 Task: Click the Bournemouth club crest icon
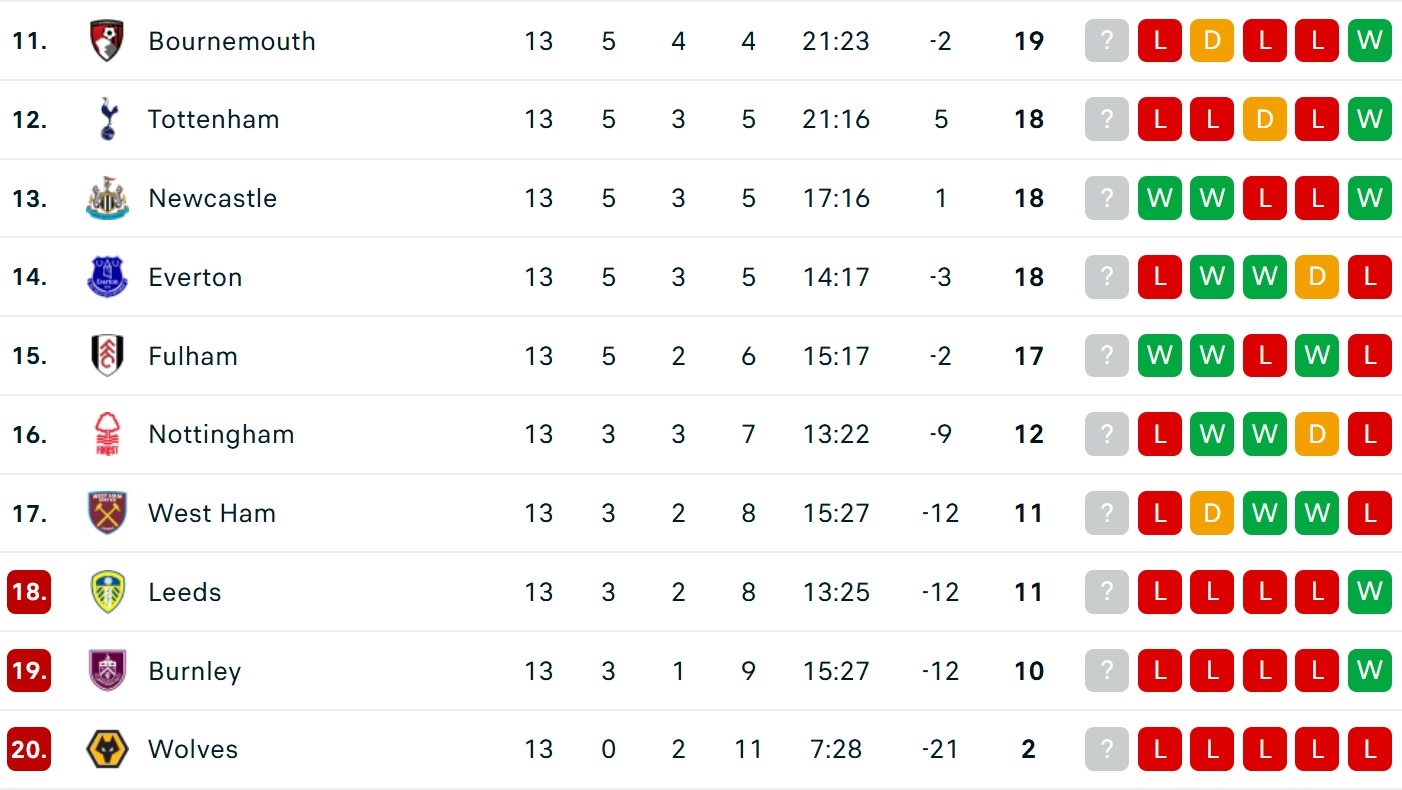pyautogui.click(x=107, y=41)
